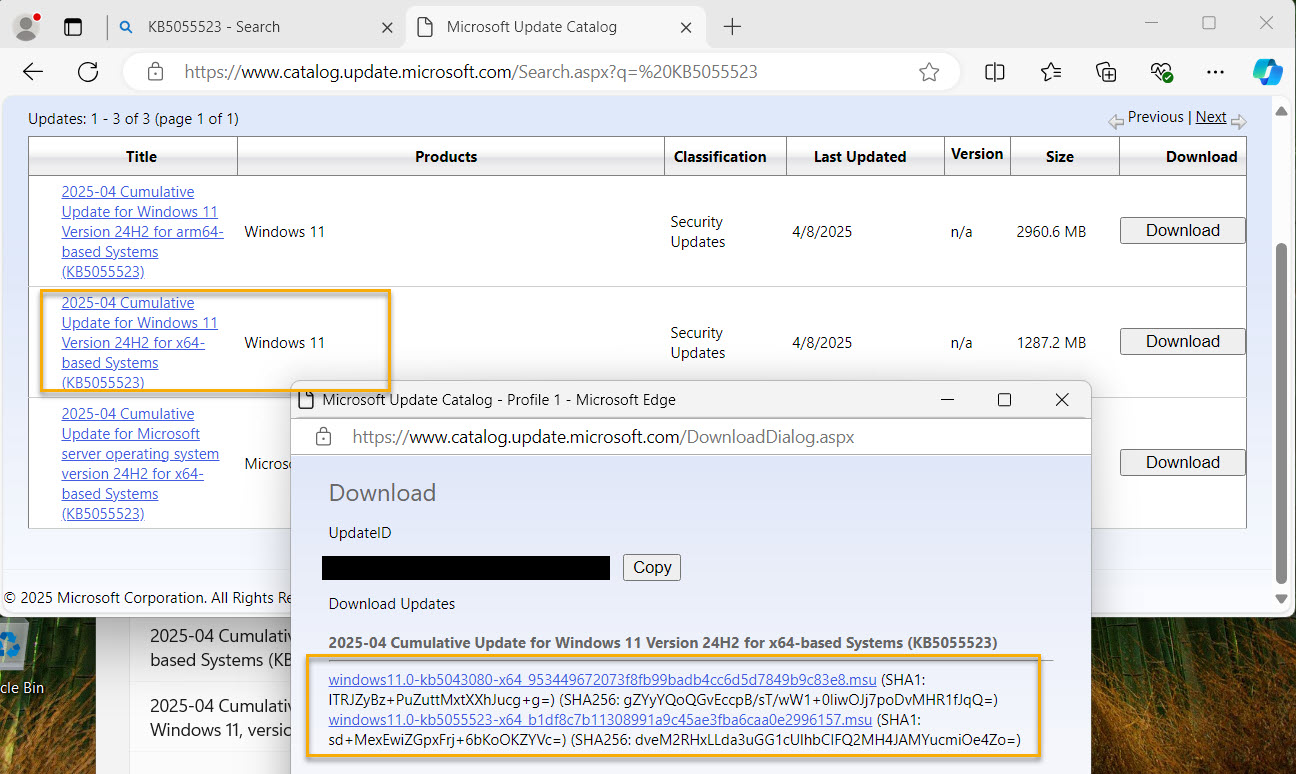This screenshot has height=774, width=1296.
Task: Copy the UpdateID in download dialog
Action: coord(652,568)
